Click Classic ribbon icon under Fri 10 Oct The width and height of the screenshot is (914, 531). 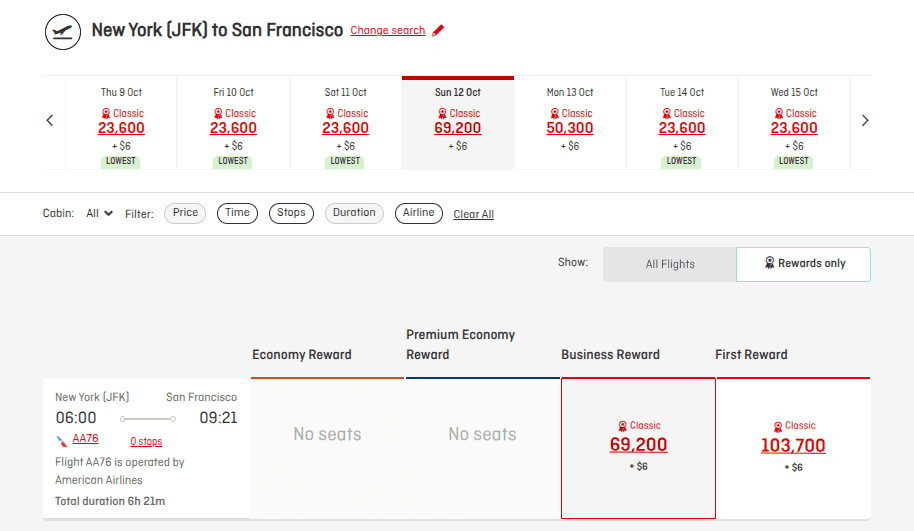pos(218,113)
